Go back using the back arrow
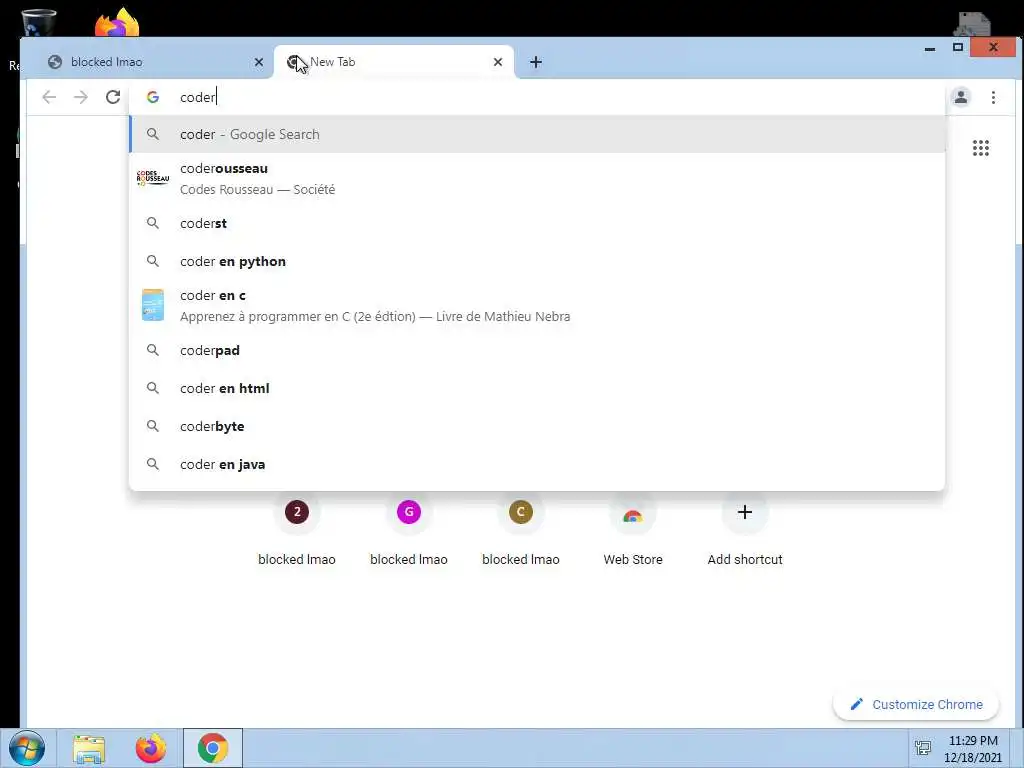The width and height of the screenshot is (1024, 768). tap(49, 97)
